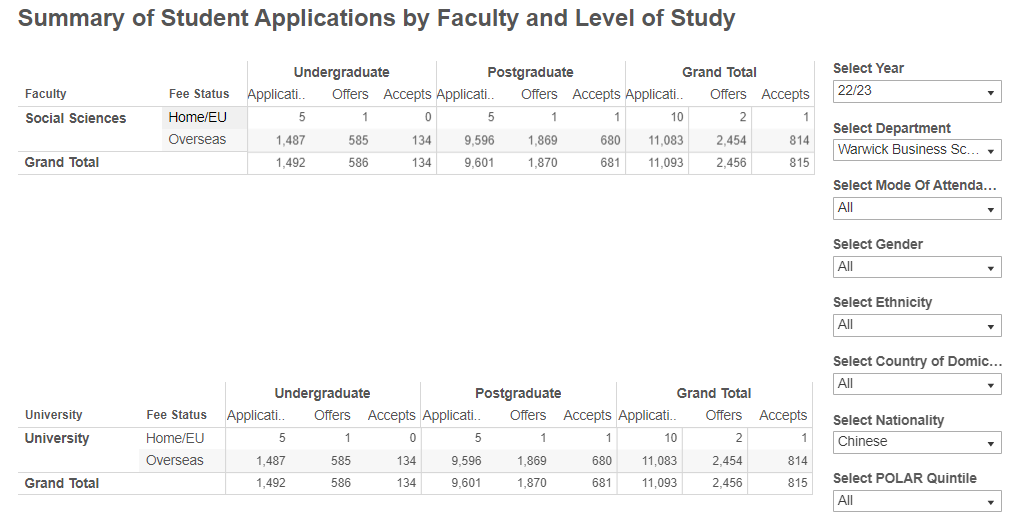Click university table cell 1,487 undergraduate applications
The height and width of the screenshot is (520, 1013).
(271, 461)
